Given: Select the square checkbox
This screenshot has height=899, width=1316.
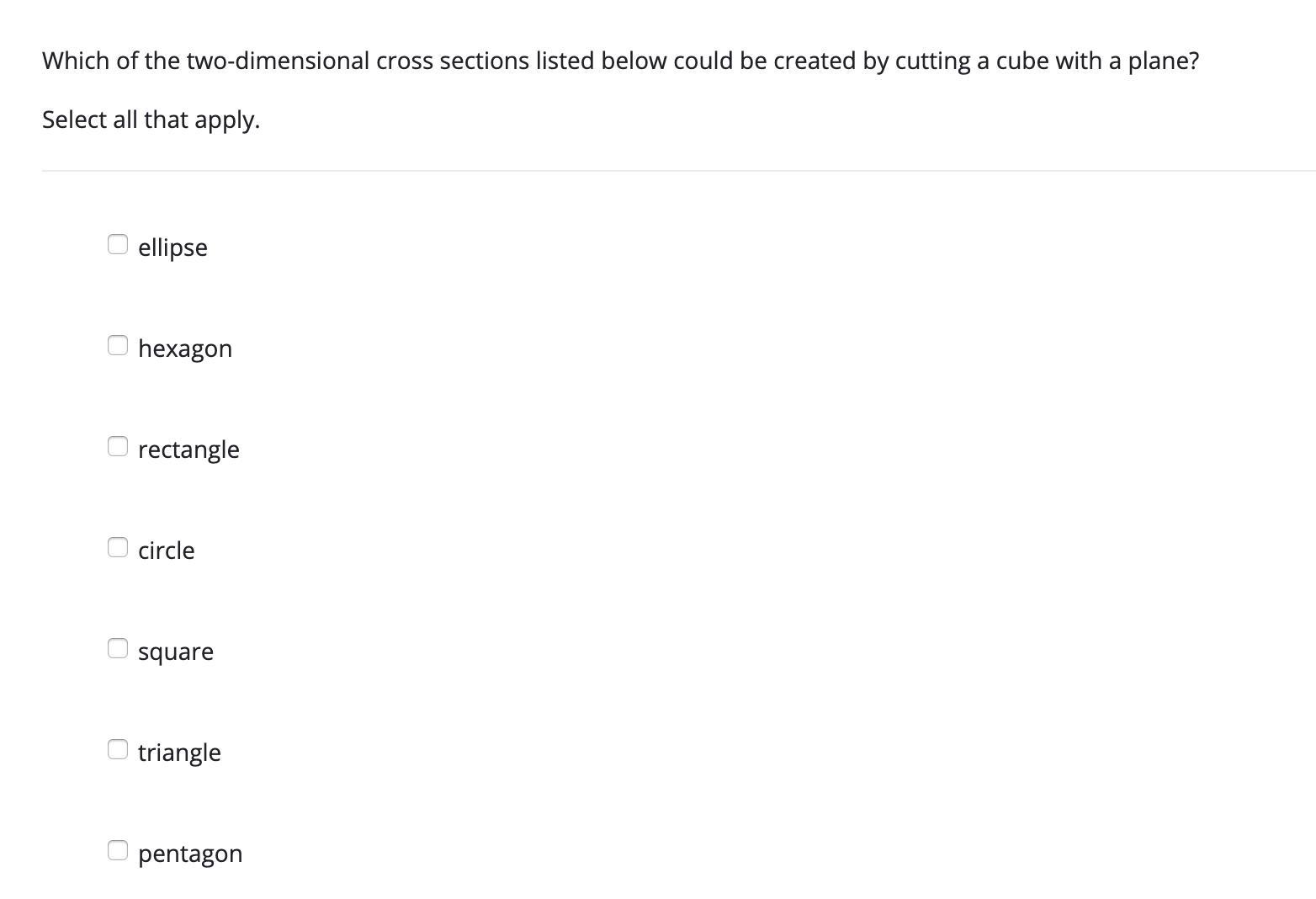Looking at the screenshot, I should click(x=118, y=648).
